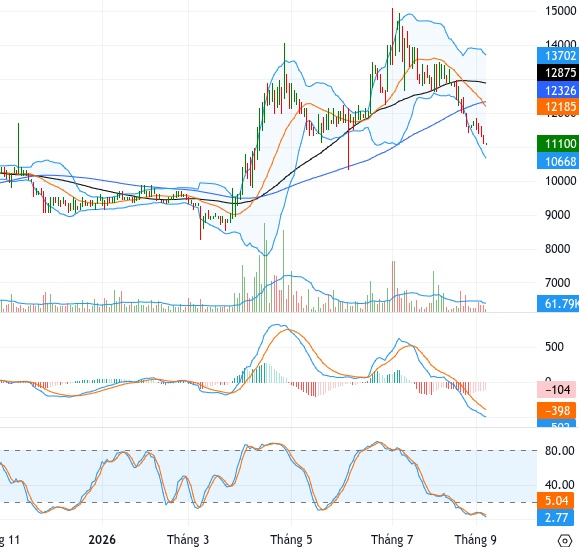Click the Tháng 9 time axis label
579x547 pixels.
[x=476, y=540]
